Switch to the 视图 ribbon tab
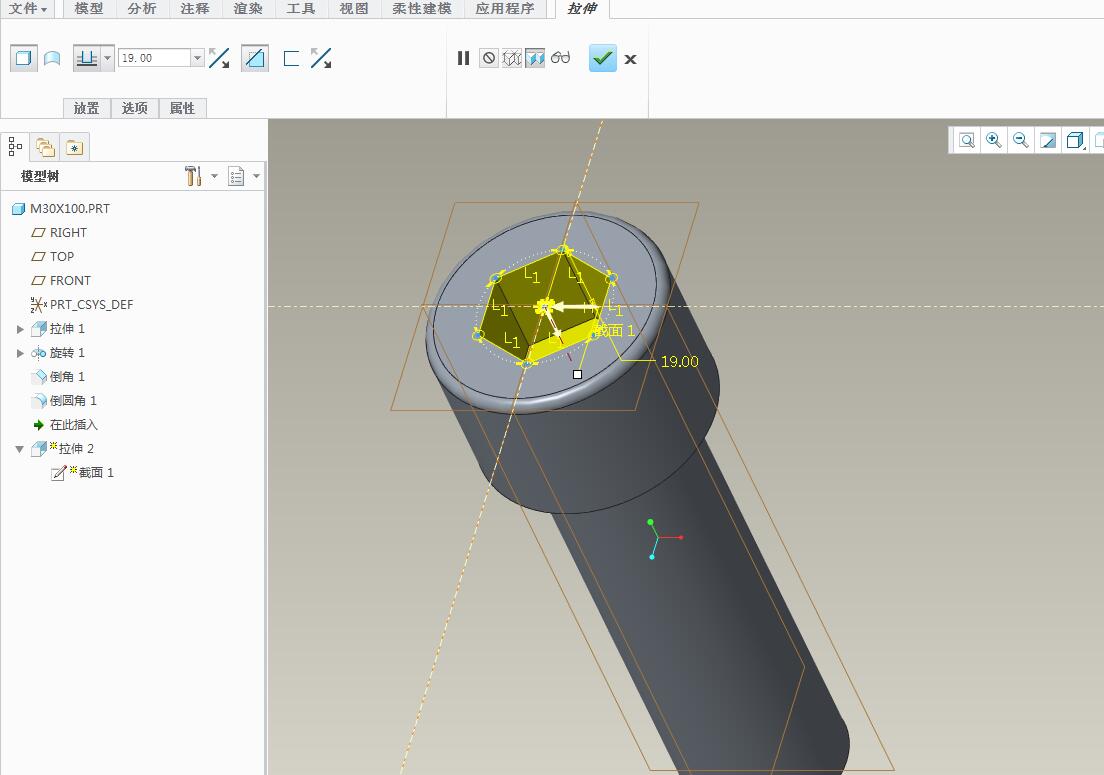 353,8
